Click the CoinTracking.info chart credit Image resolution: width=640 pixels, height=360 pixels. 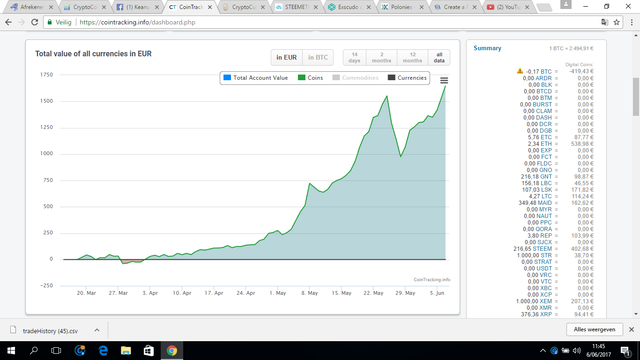coord(432,280)
